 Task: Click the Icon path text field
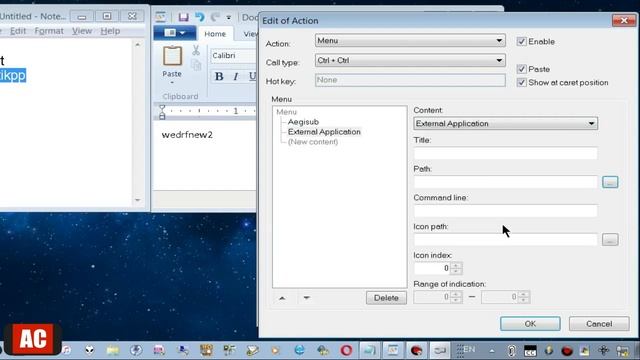(x=506, y=240)
